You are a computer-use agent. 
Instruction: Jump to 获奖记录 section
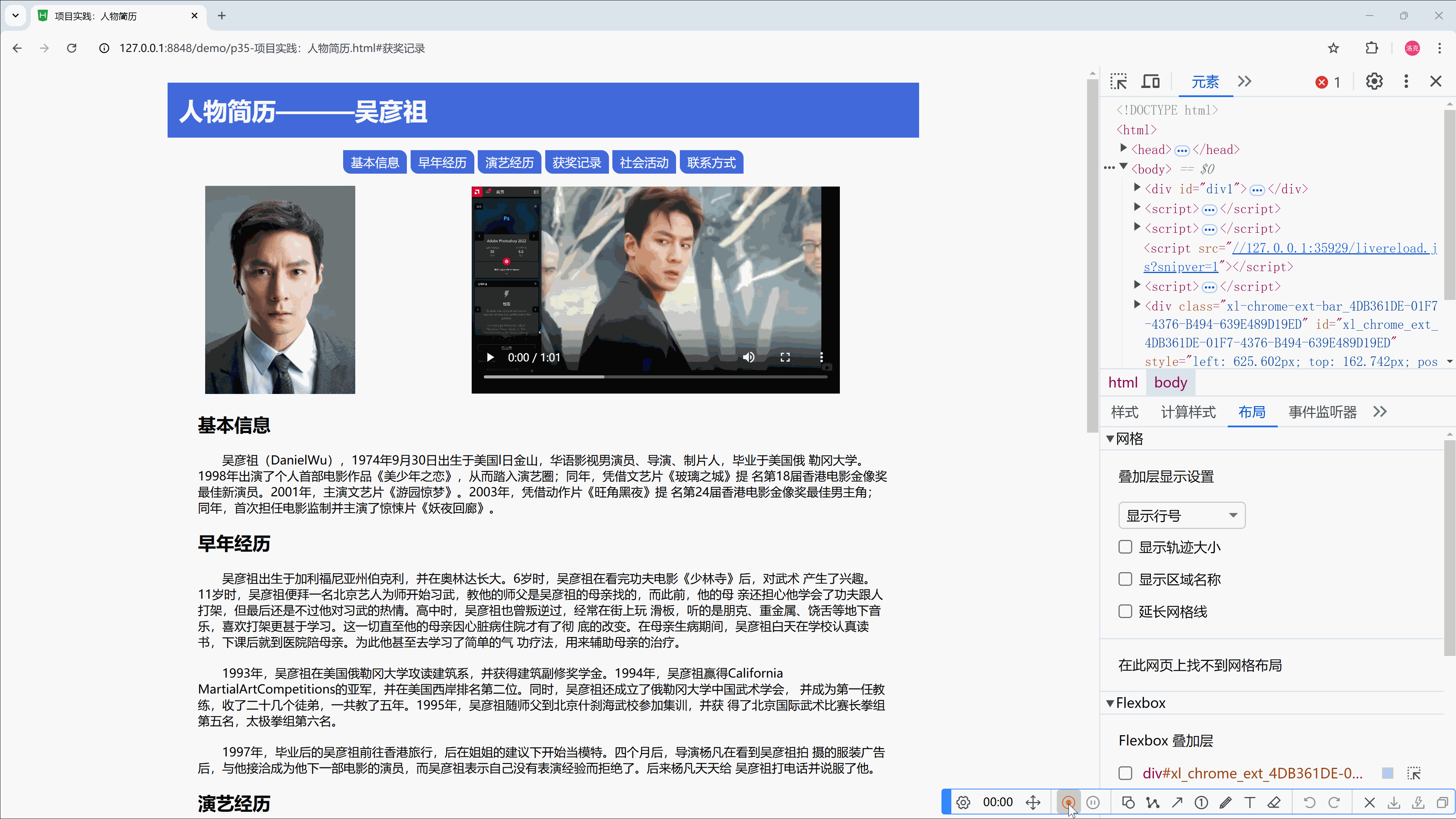click(576, 163)
